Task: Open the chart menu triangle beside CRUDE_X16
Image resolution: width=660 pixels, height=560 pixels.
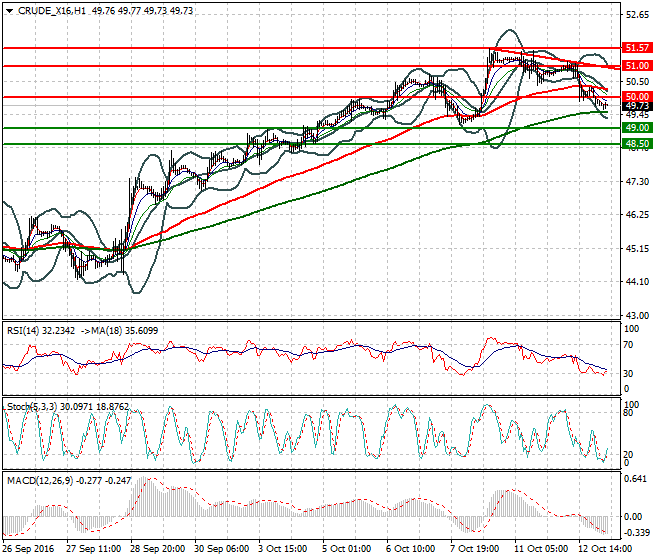Action: [9, 11]
